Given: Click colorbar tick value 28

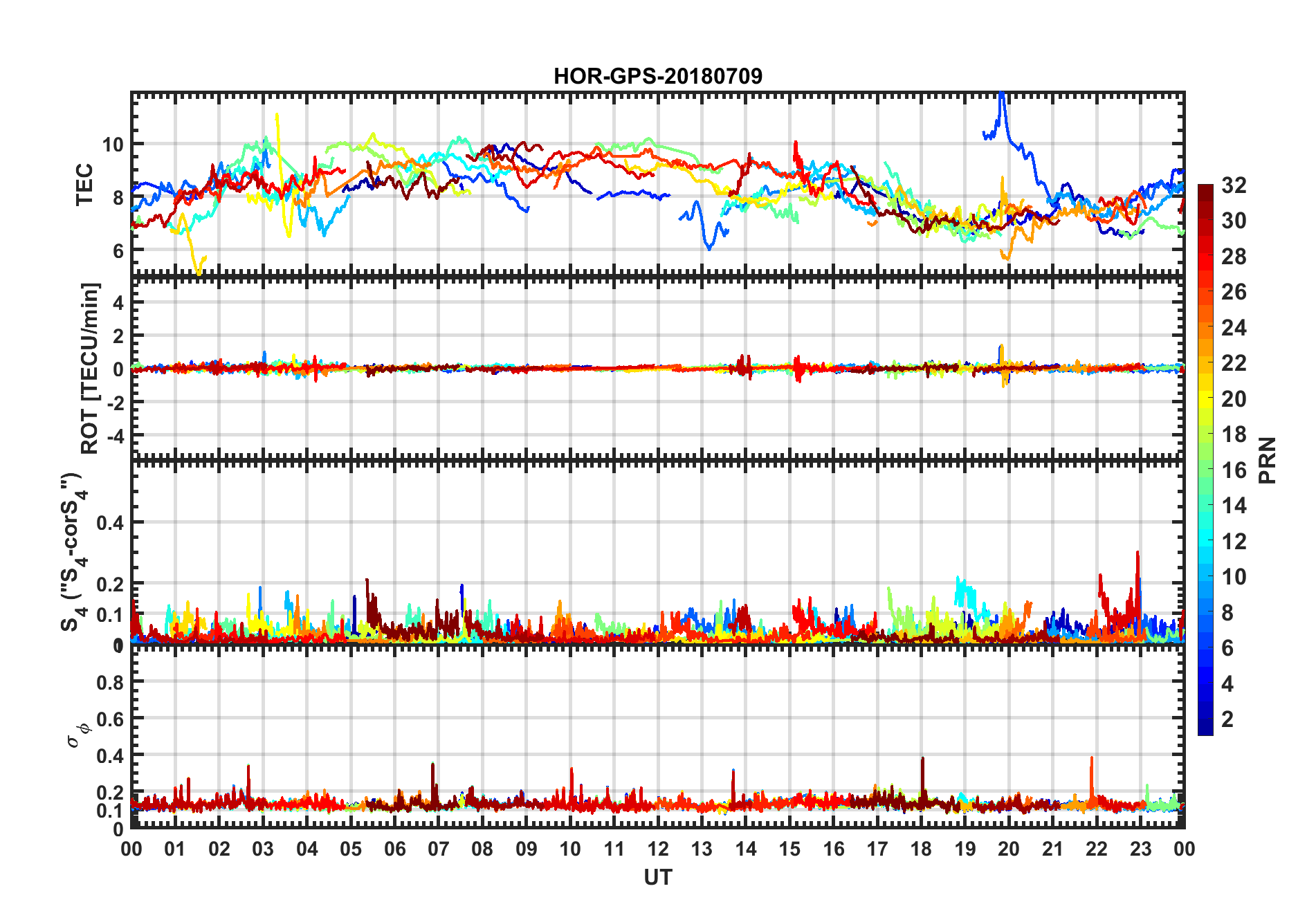Looking at the screenshot, I should (x=1234, y=257).
